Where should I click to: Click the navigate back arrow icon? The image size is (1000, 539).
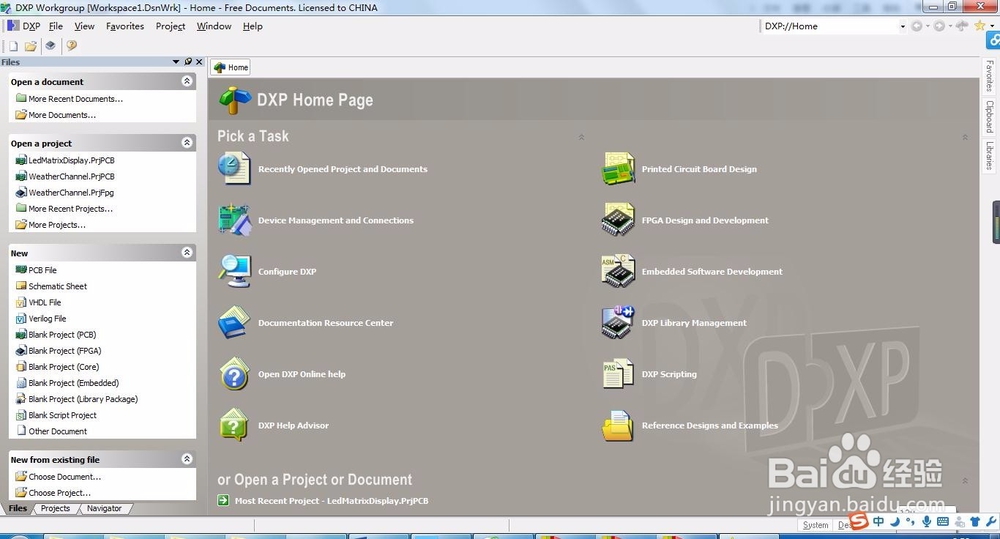click(x=917, y=26)
